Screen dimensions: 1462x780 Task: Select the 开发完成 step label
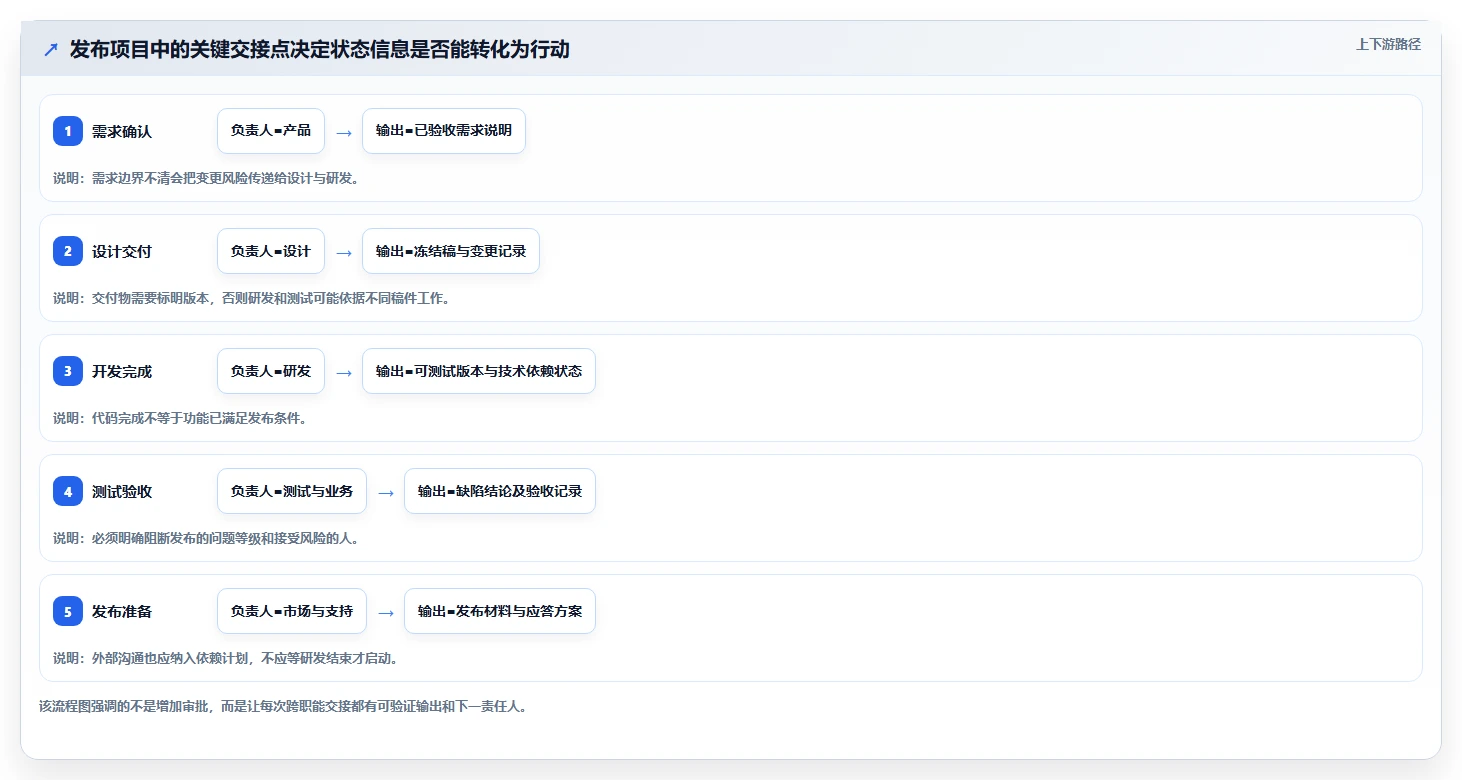coord(122,371)
